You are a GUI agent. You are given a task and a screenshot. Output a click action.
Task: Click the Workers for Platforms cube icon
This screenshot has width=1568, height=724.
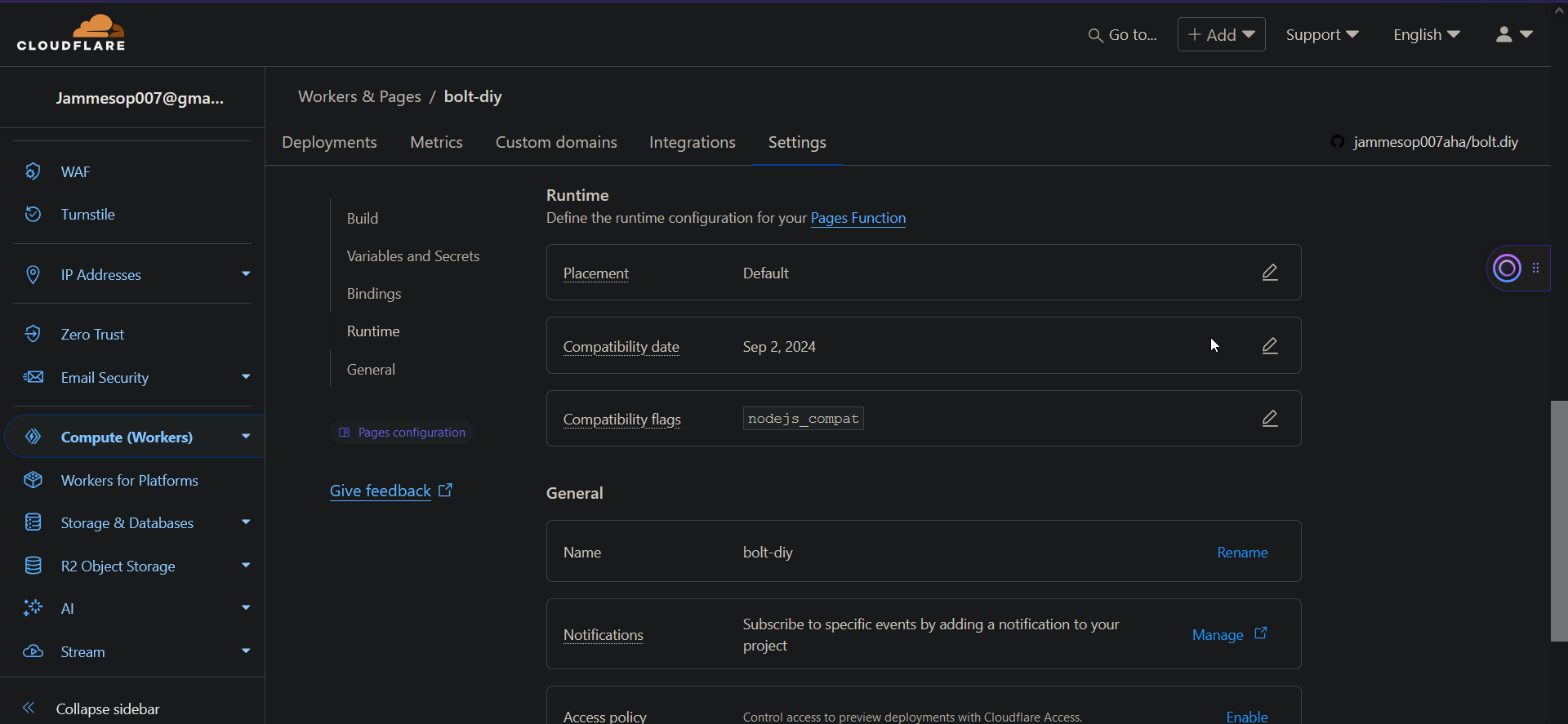point(33,480)
